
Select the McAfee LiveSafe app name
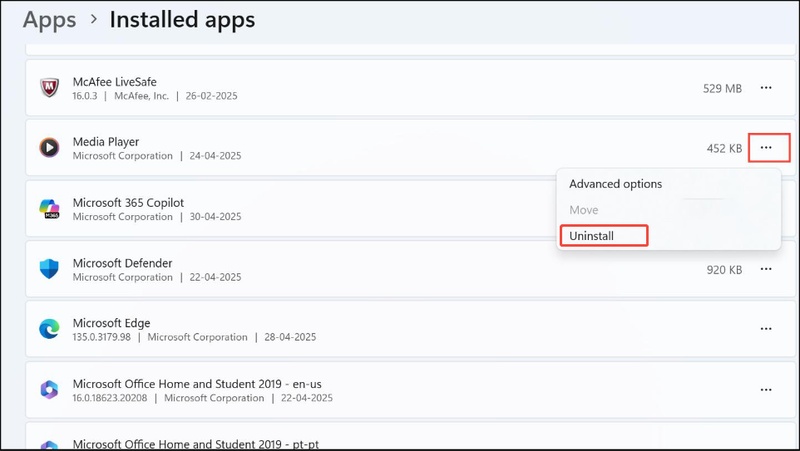click(x=114, y=82)
